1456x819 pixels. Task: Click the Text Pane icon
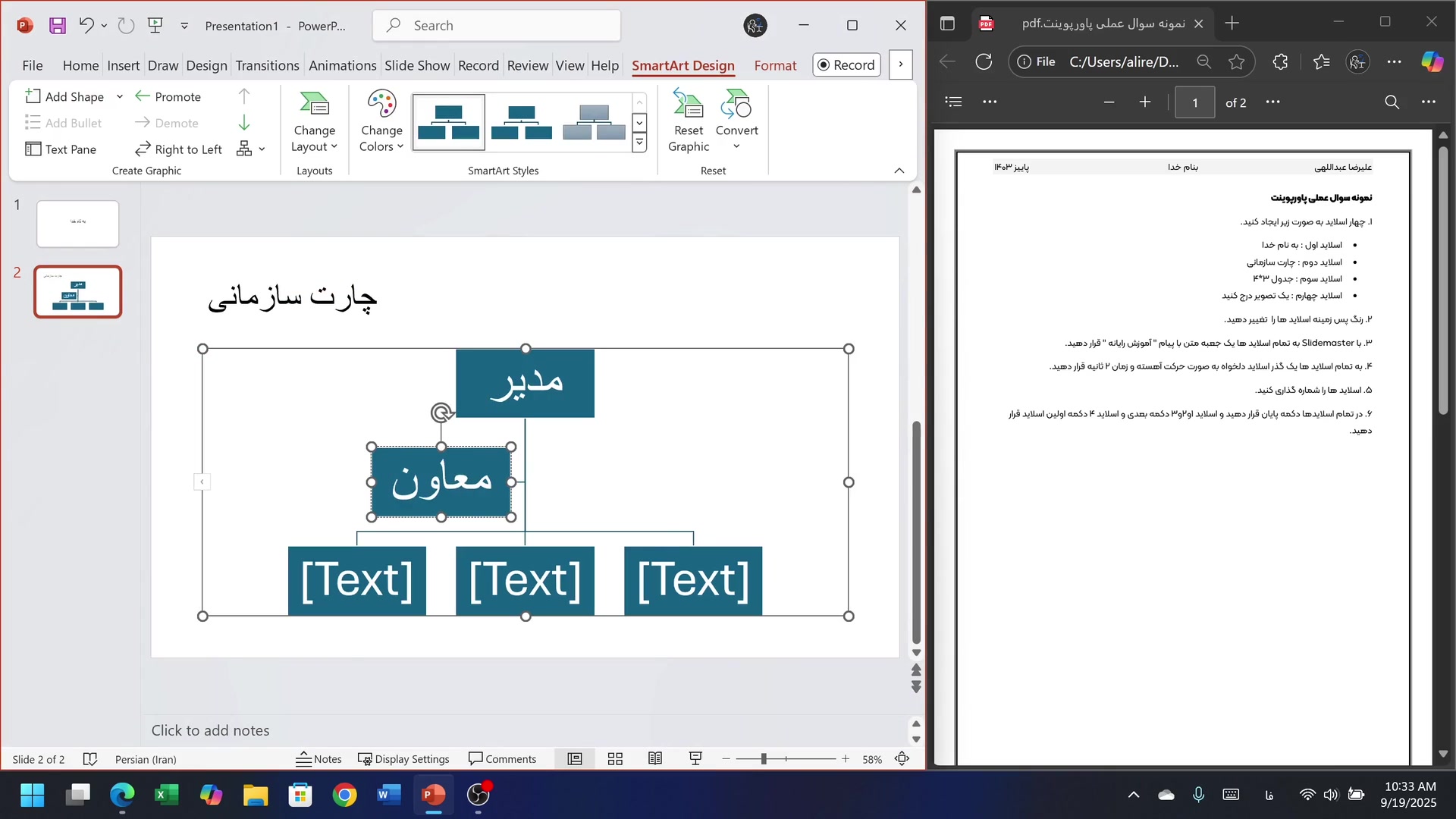[x=33, y=149]
